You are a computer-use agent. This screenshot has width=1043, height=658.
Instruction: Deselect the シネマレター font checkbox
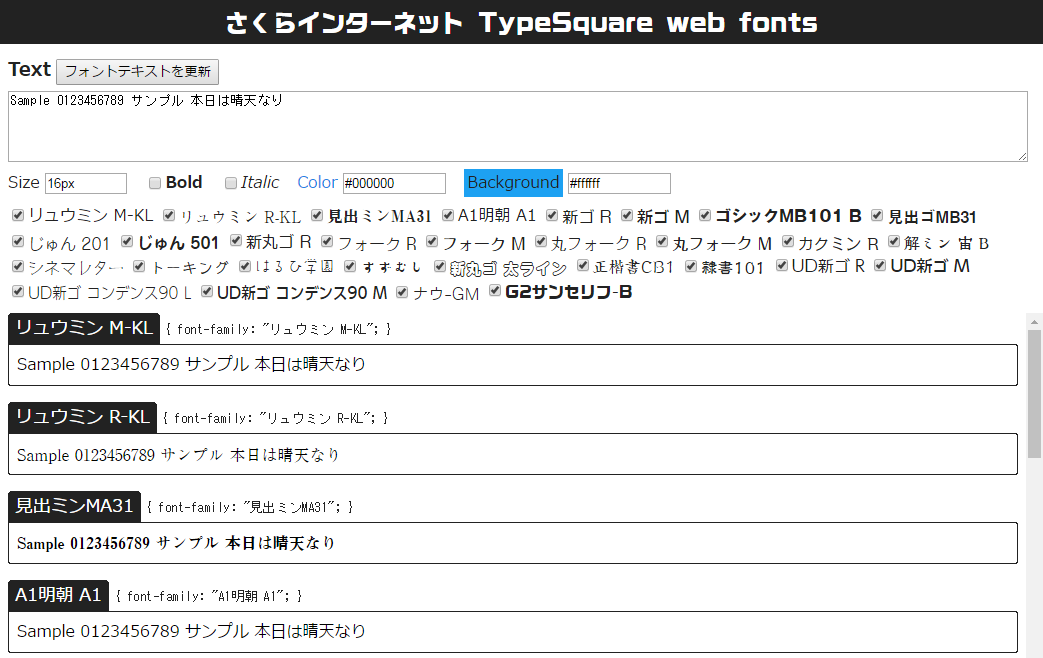pos(18,266)
